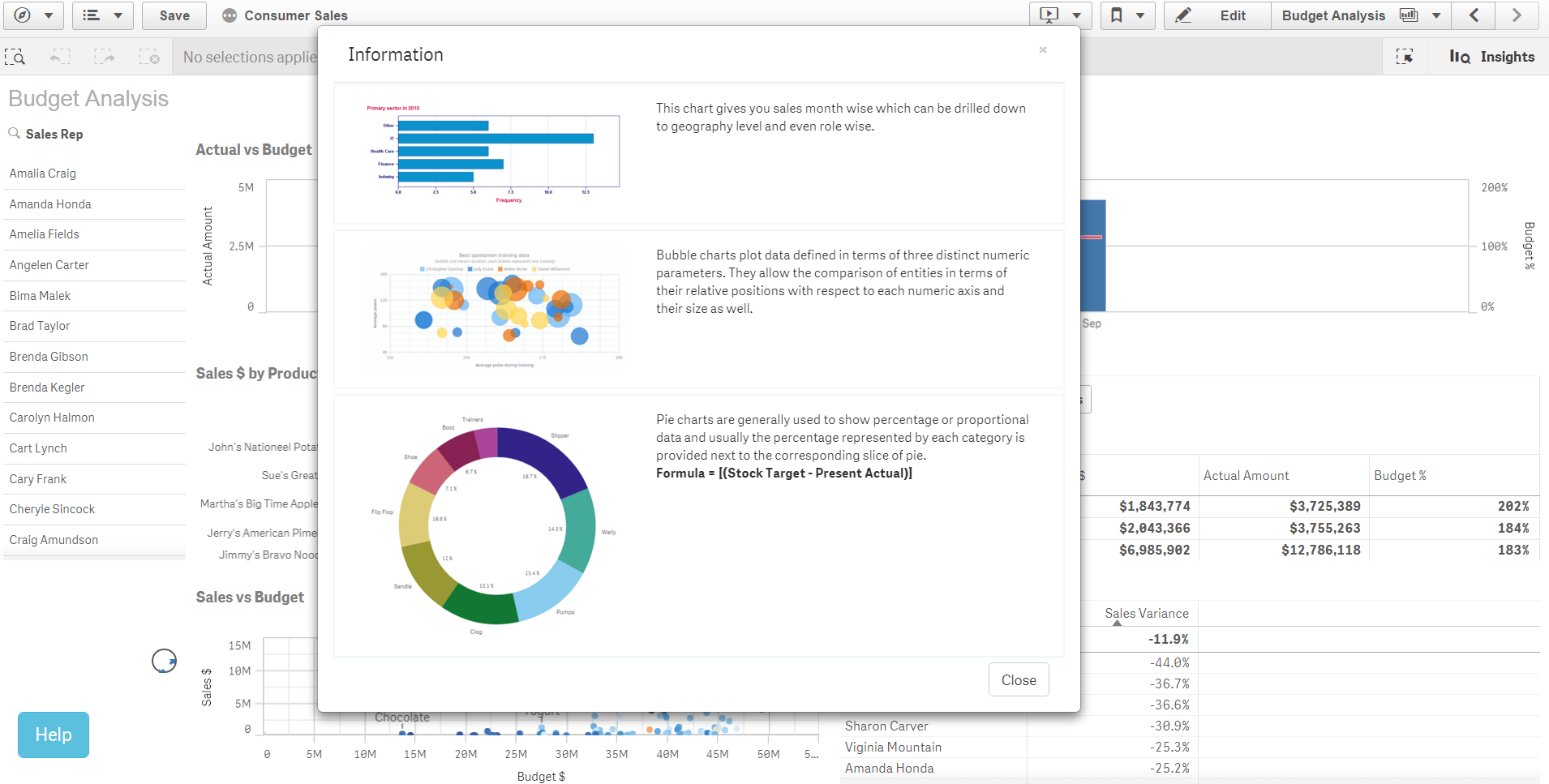Open the global list menu icon
1549x784 pixels.
[x=92, y=15]
